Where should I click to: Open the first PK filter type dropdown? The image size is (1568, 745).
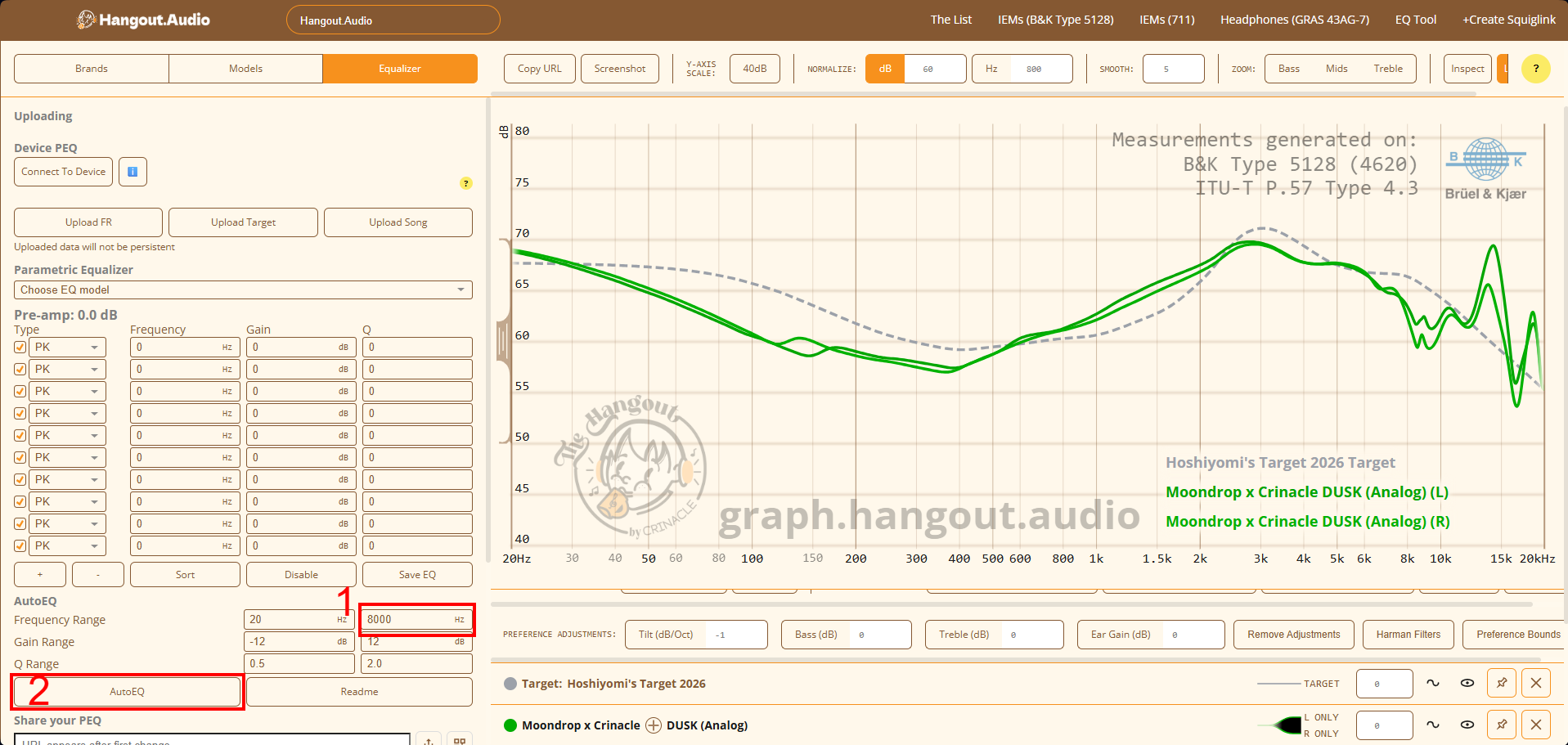click(66, 347)
